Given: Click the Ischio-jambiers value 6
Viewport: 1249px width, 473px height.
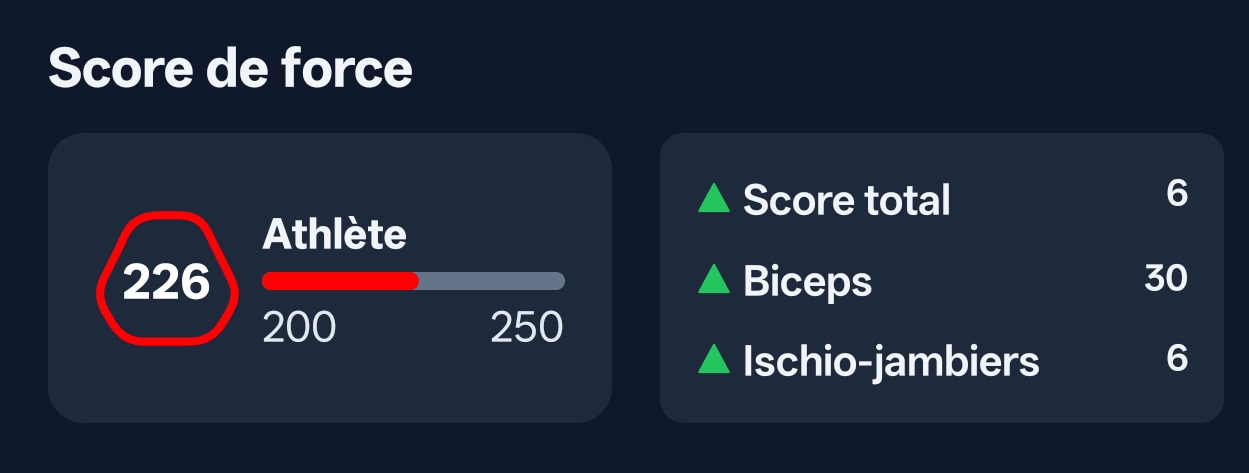Looking at the screenshot, I should (x=1177, y=358).
